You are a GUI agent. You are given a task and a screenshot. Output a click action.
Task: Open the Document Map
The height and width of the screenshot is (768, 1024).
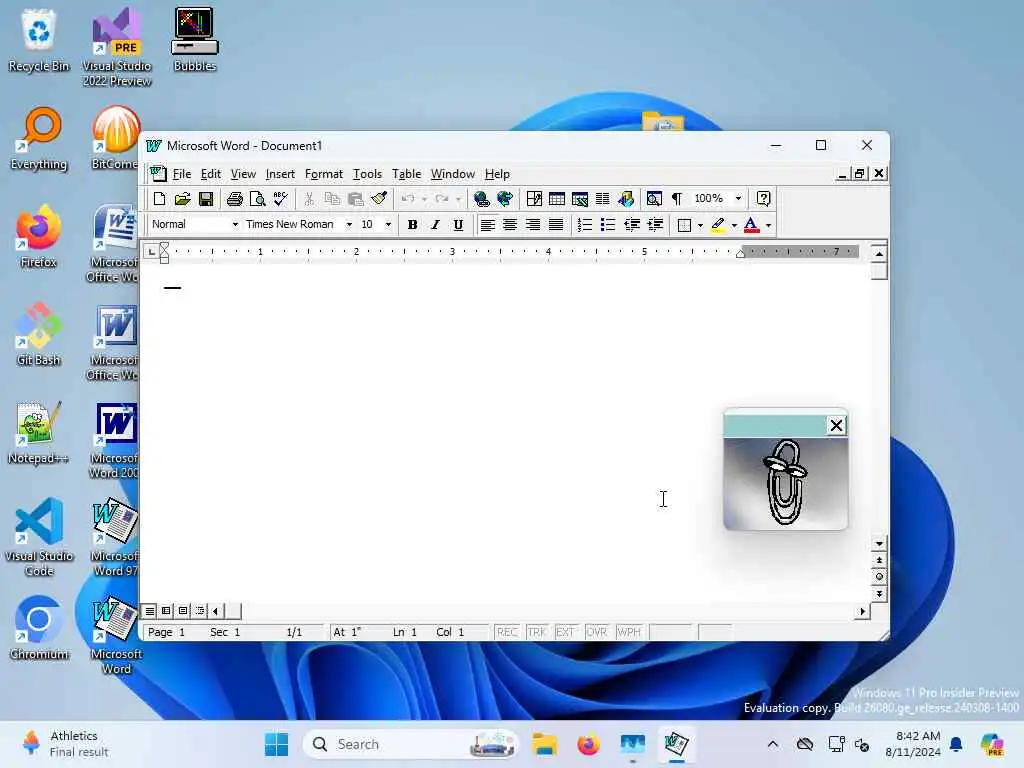pos(654,199)
